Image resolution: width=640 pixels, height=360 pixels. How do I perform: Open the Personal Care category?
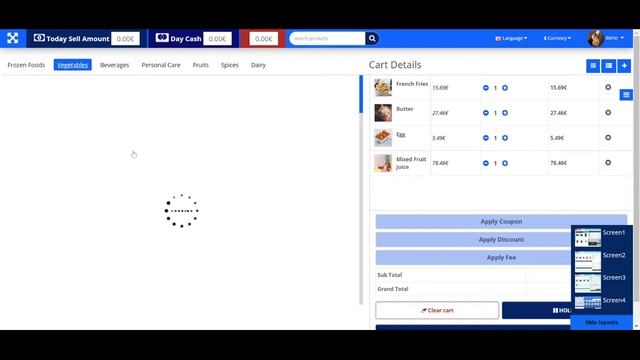pos(161,65)
